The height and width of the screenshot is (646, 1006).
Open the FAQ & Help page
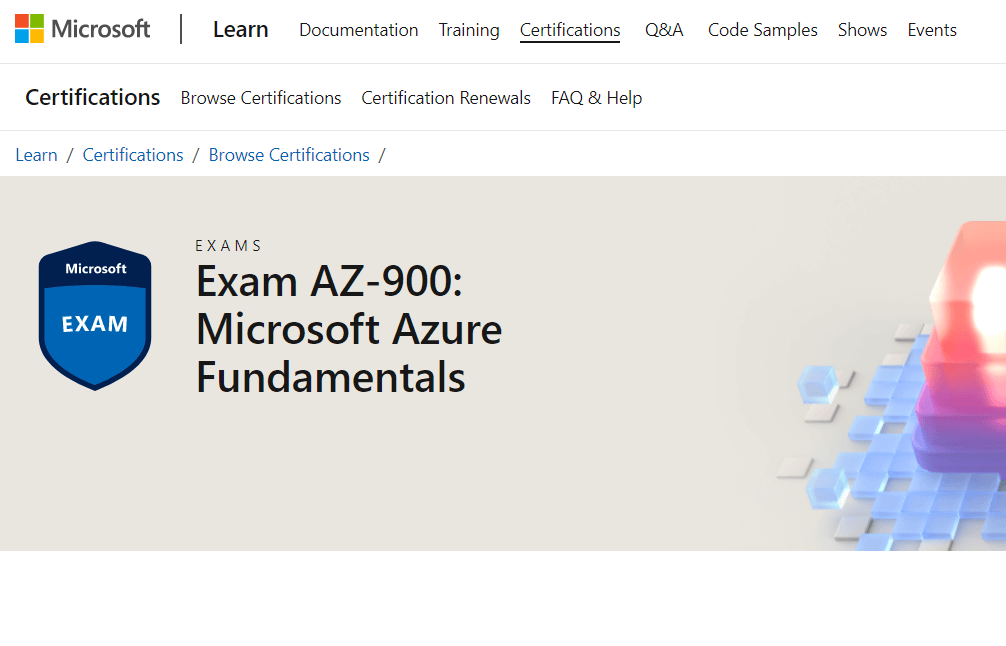click(596, 97)
